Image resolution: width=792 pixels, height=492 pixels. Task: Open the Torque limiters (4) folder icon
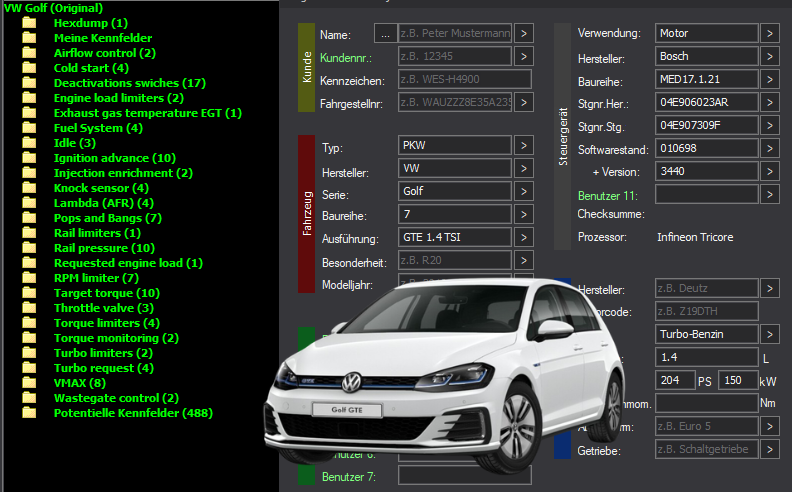(x=29, y=323)
